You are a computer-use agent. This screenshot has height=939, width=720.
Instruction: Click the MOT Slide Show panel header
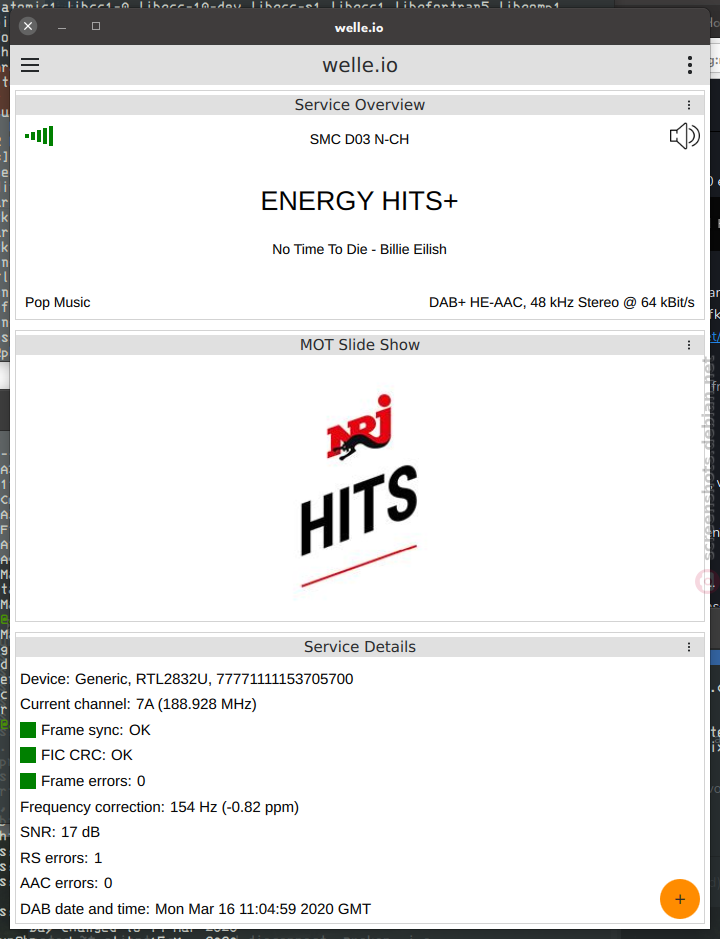[x=359, y=345]
